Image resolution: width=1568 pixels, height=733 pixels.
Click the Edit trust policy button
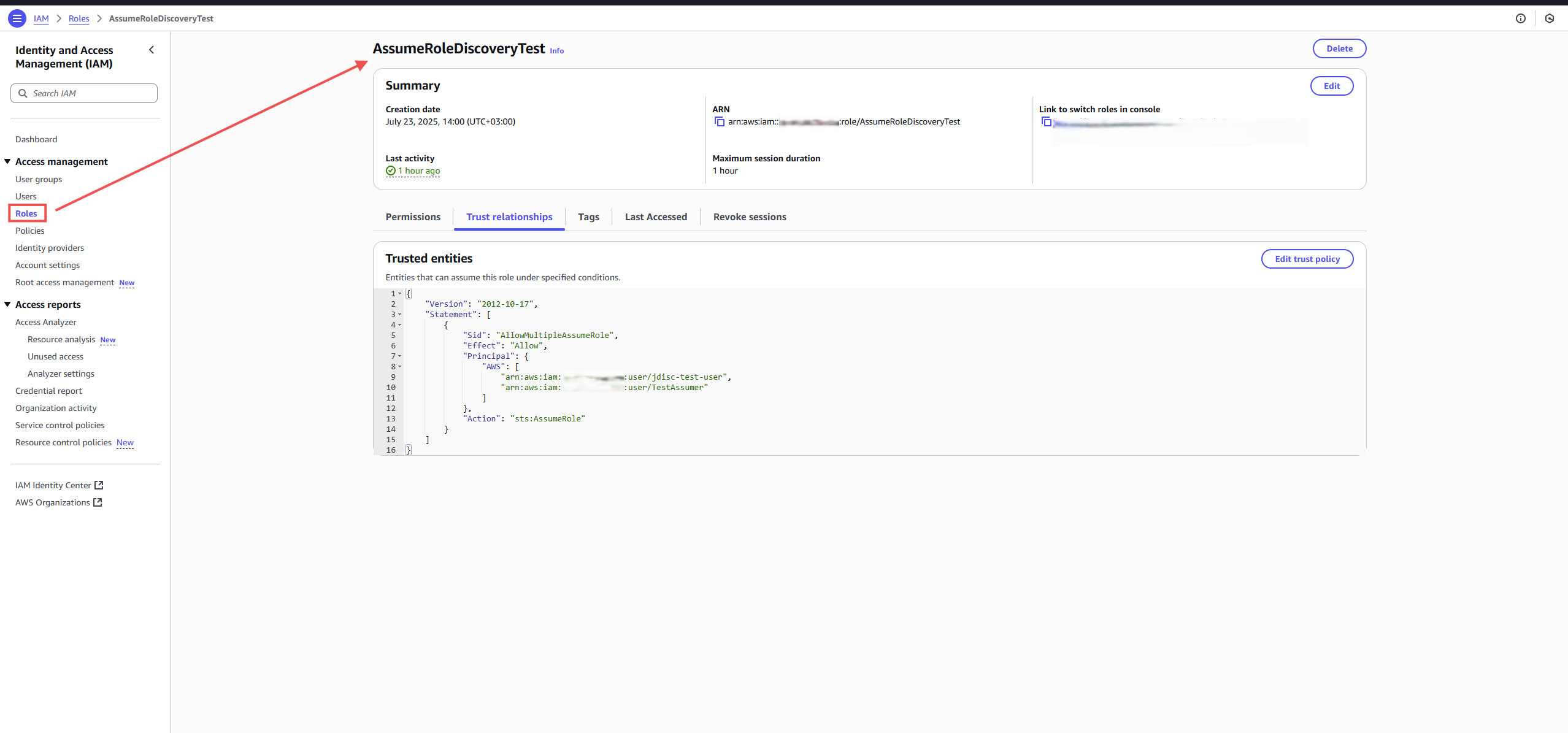click(1307, 258)
